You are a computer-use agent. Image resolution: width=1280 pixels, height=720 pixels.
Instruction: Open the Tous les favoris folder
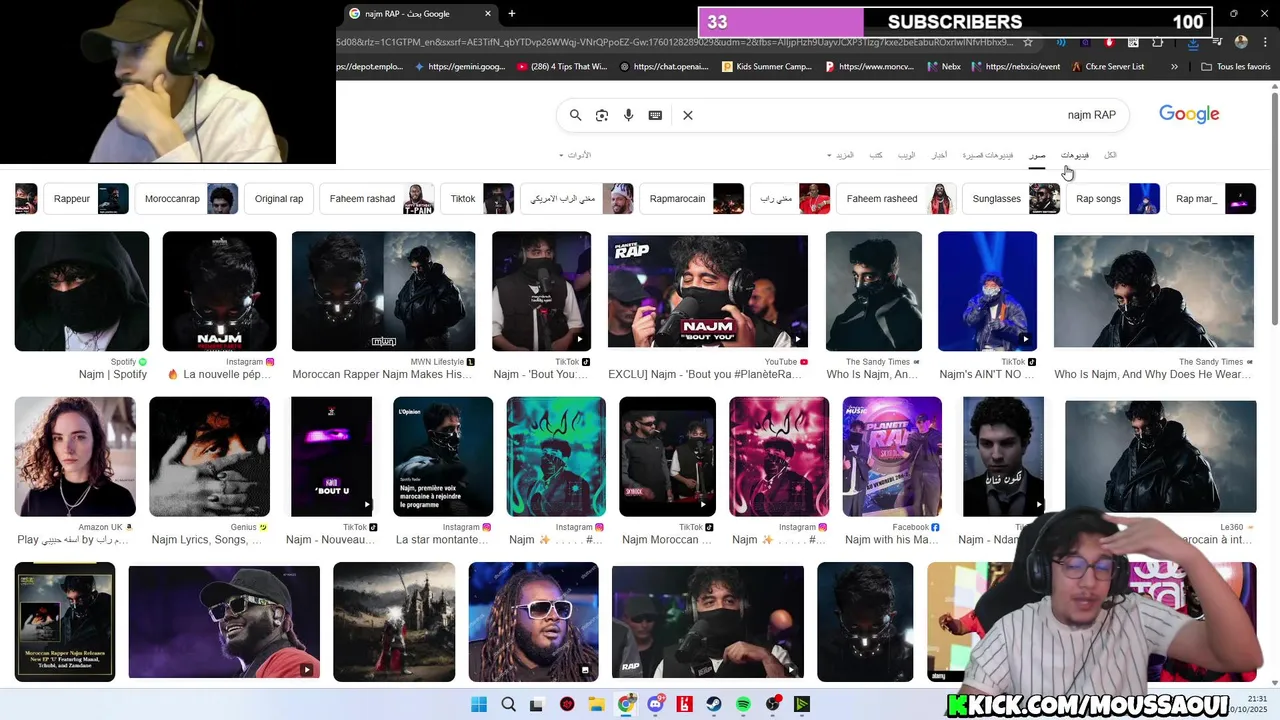pos(1236,67)
